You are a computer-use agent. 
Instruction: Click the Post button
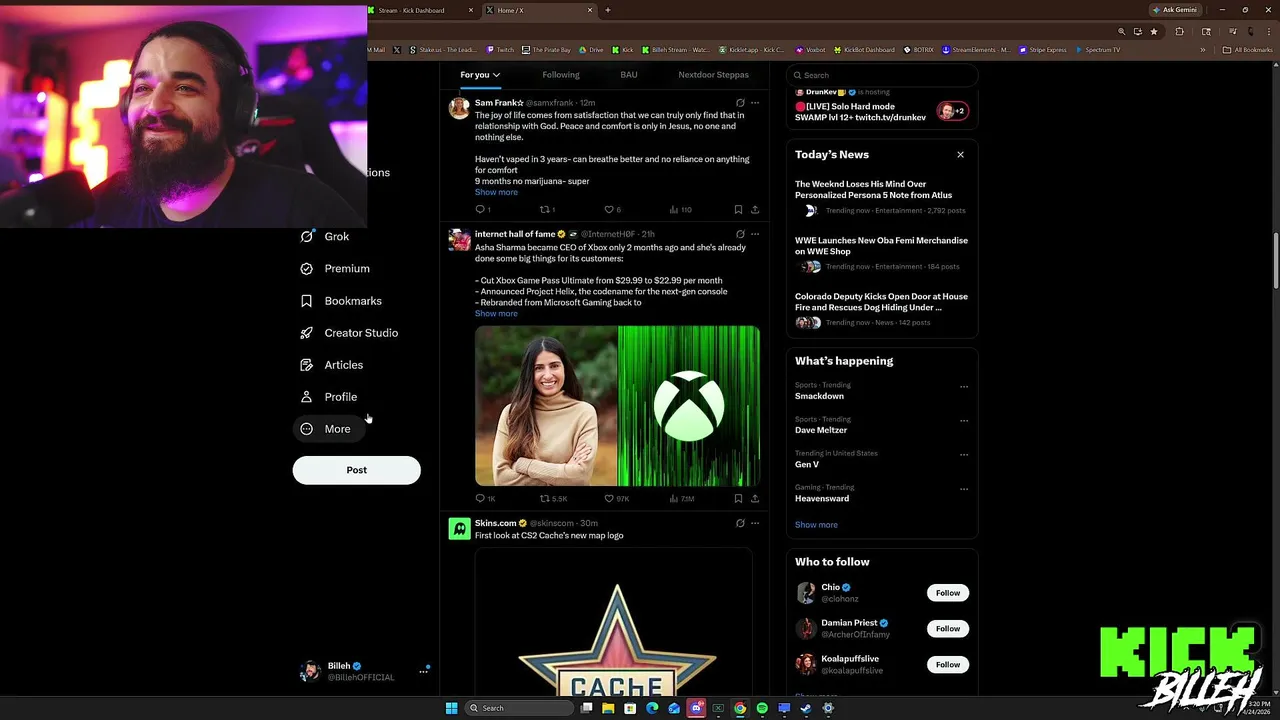point(356,470)
